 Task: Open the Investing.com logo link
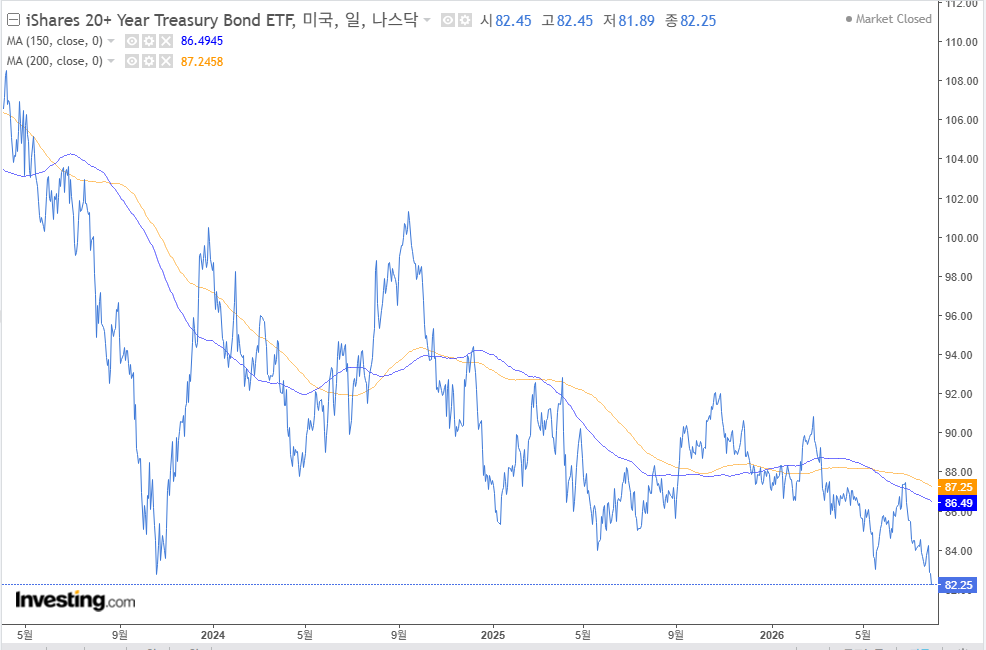[x=75, y=601]
